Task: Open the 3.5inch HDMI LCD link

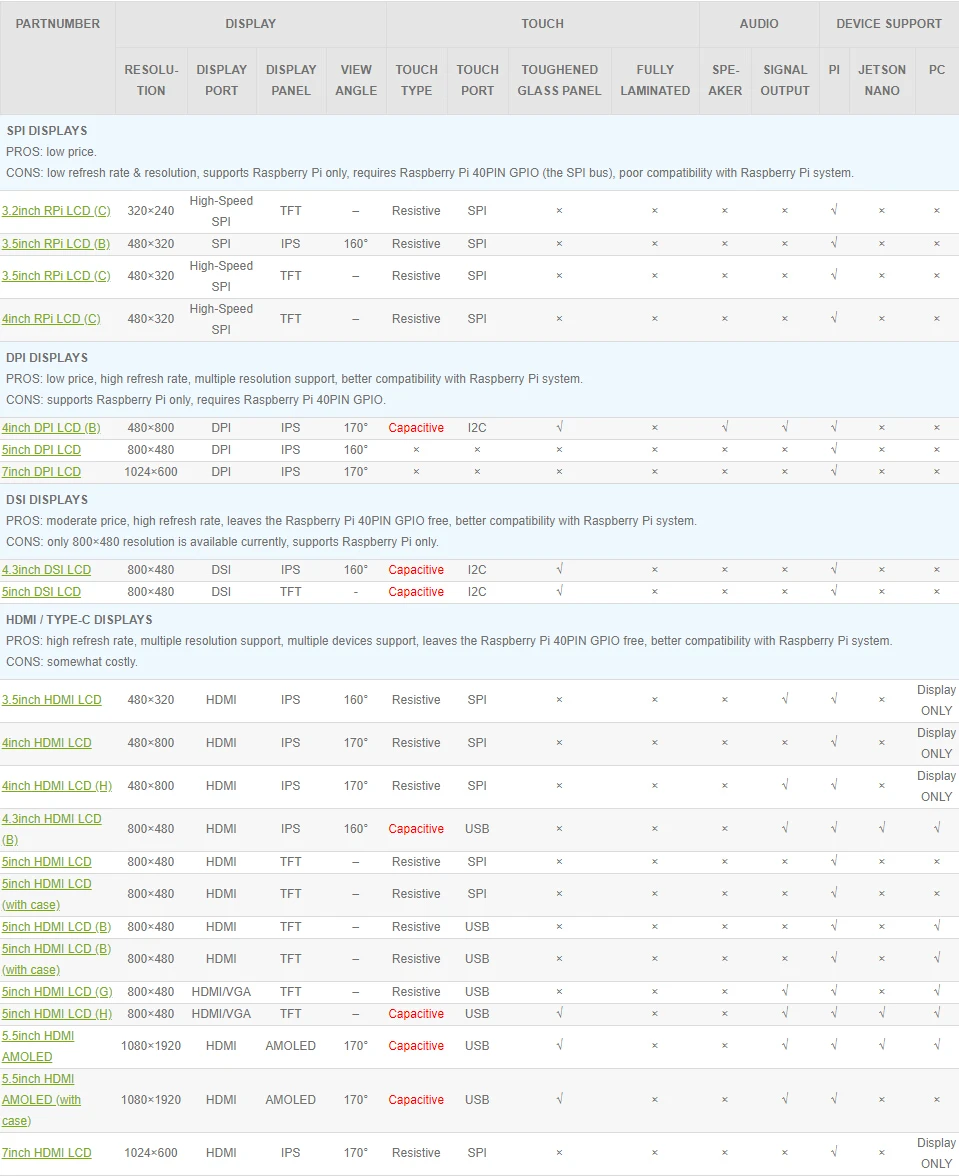Action: pos(52,700)
